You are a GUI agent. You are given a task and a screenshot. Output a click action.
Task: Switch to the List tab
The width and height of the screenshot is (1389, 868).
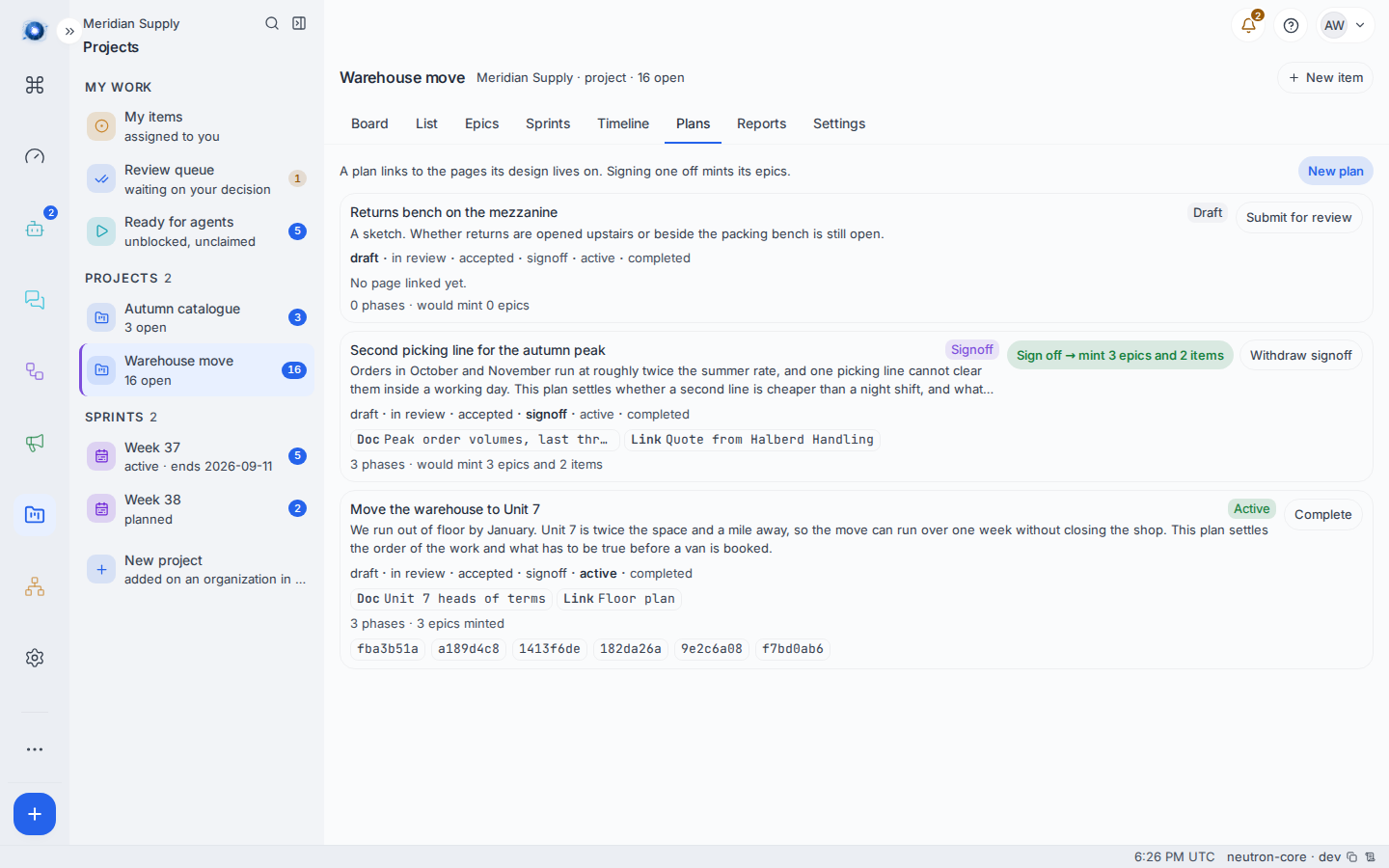click(x=426, y=123)
